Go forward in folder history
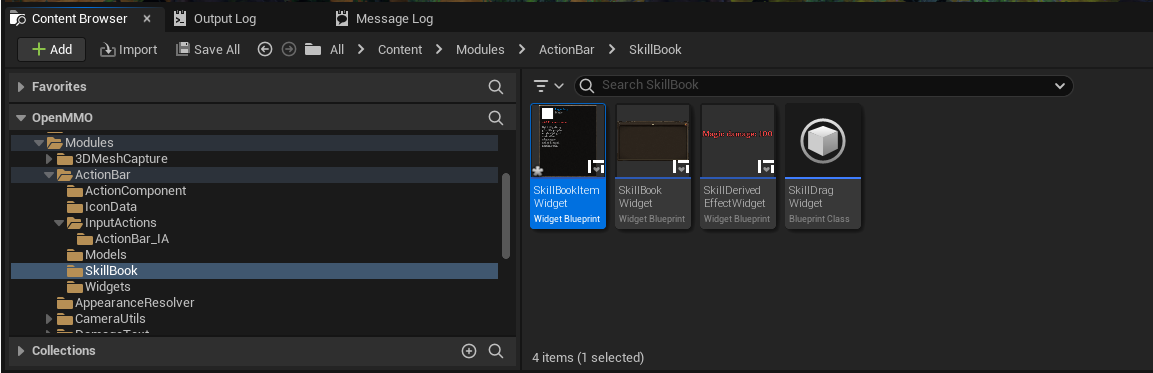This screenshot has height=373, width=1153. click(x=289, y=49)
